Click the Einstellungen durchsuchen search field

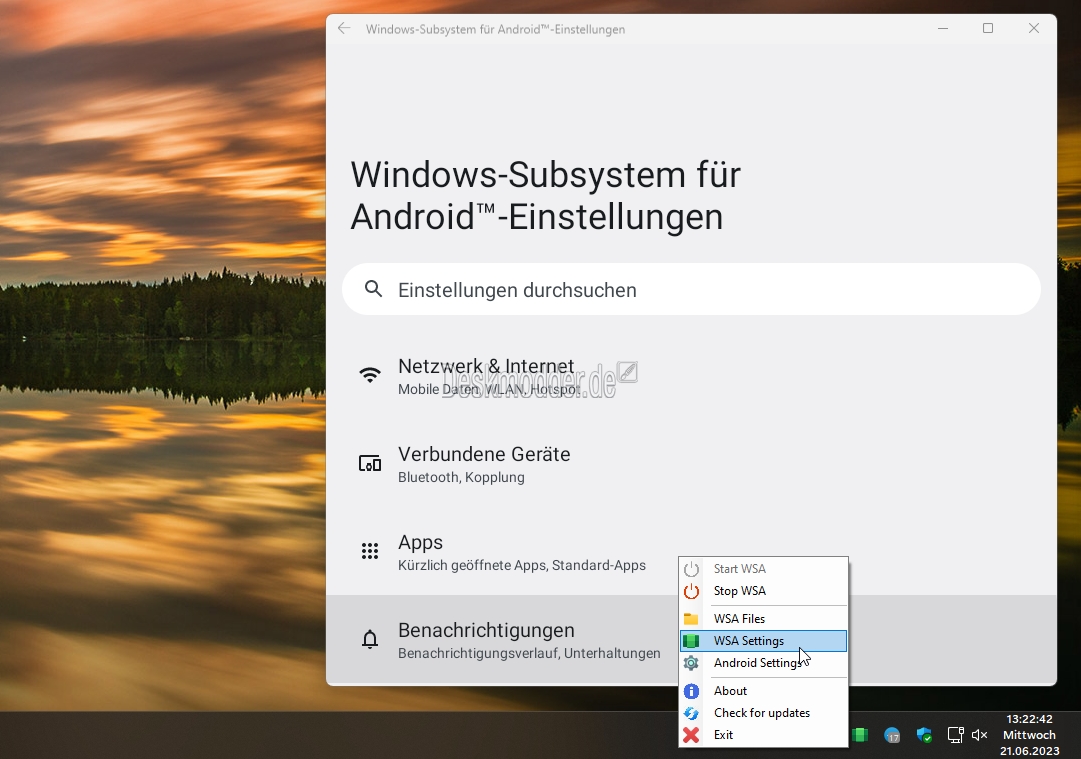[691, 289]
